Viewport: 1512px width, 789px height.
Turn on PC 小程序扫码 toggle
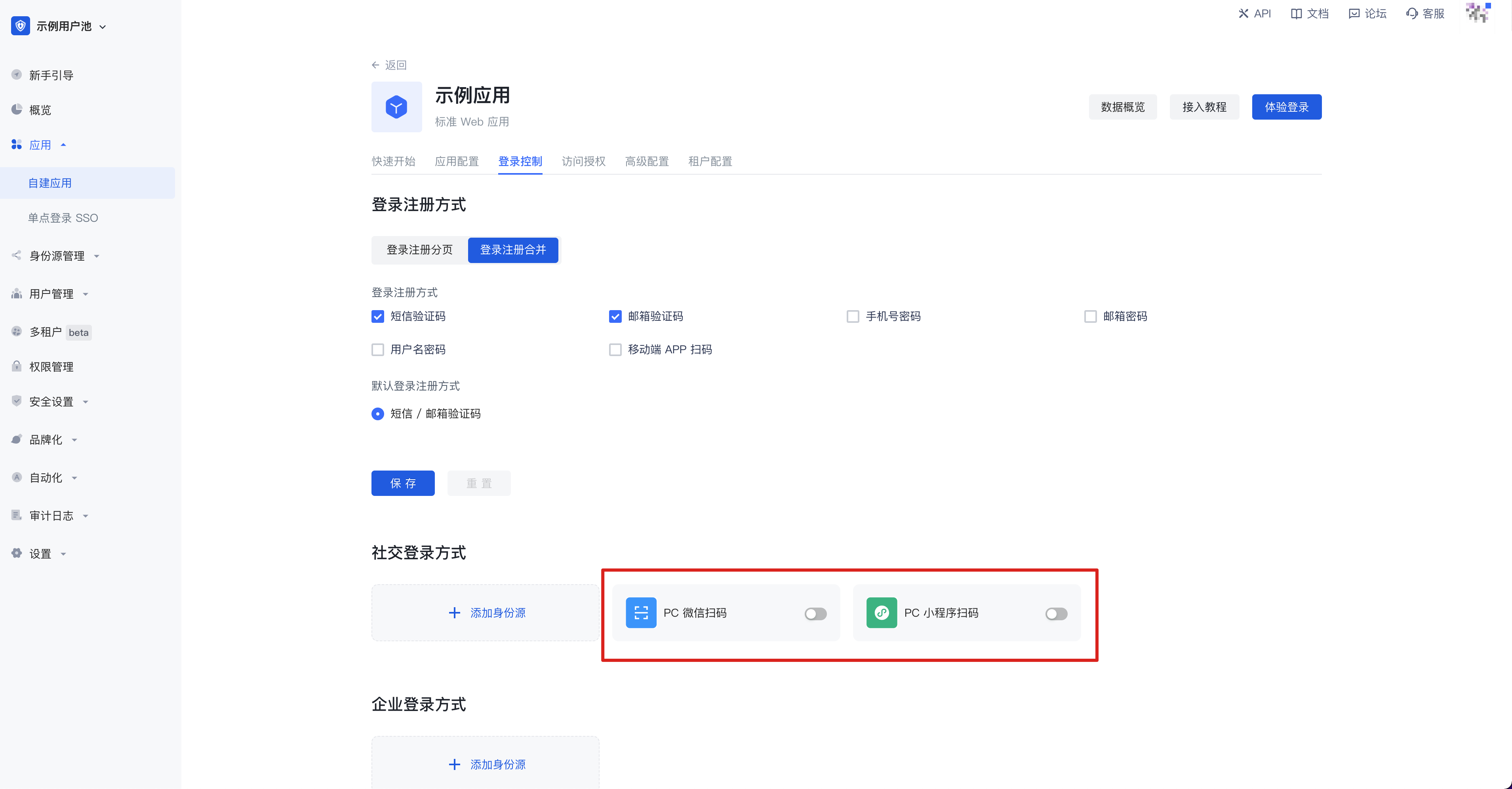(x=1056, y=614)
